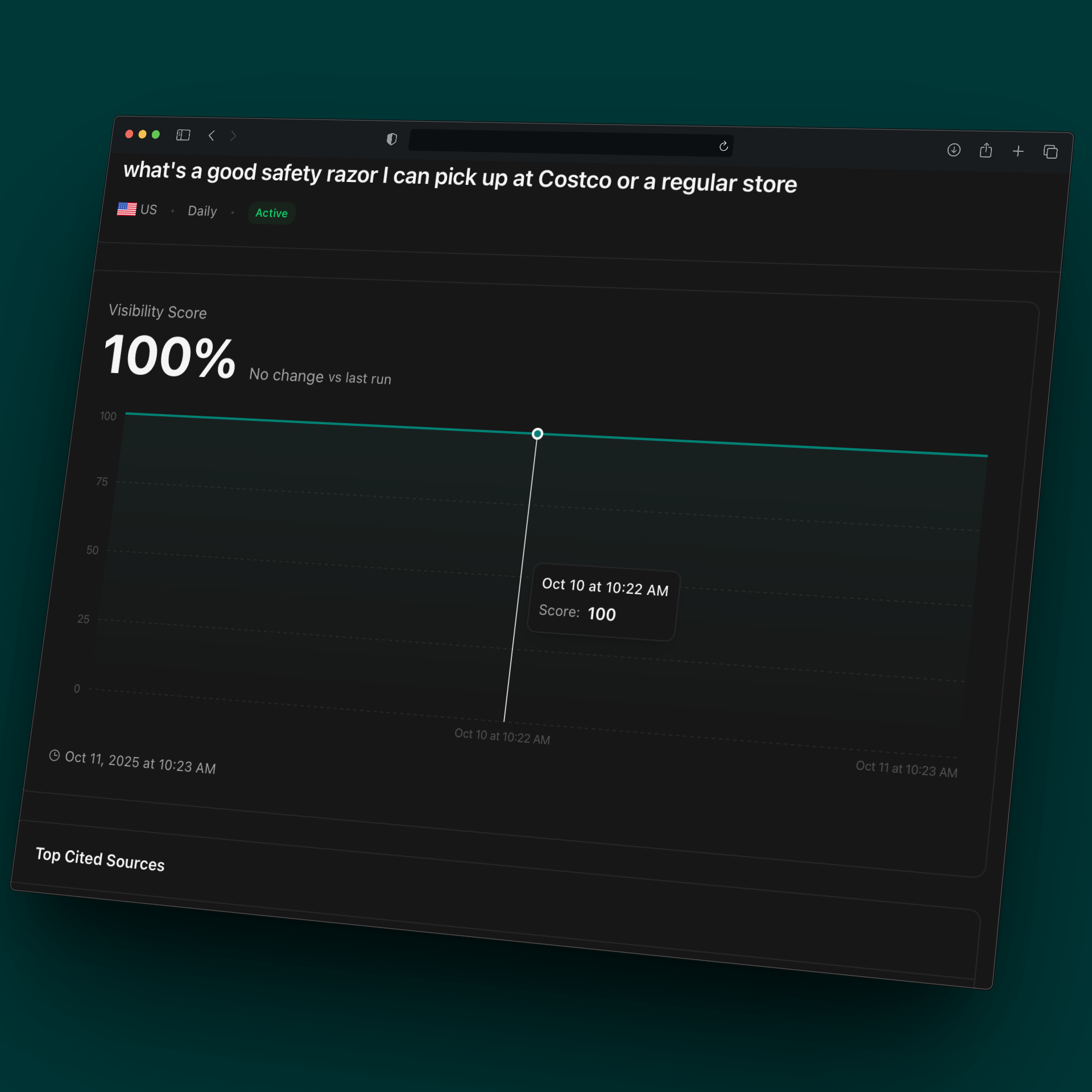The image size is (1092, 1092).
Task: Open the downloads icon in toolbar
Action: (954, 150)
